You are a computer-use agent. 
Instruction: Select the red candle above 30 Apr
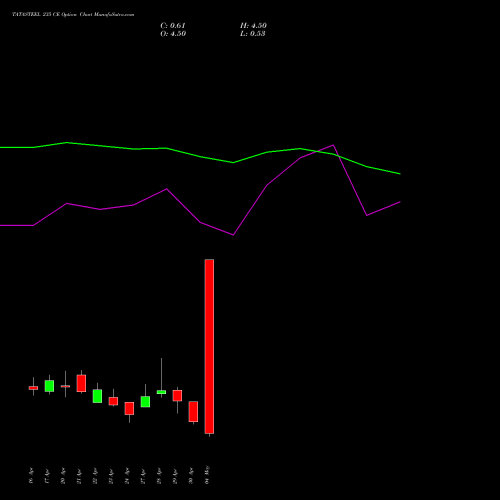[193, 411]
